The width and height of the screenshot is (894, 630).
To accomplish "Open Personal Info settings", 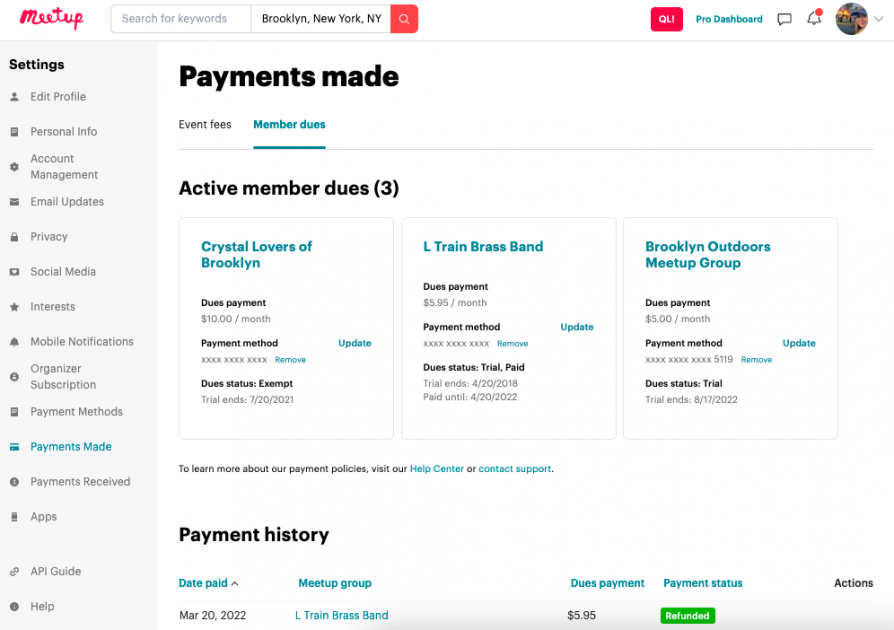I will [x=64, y=132].
